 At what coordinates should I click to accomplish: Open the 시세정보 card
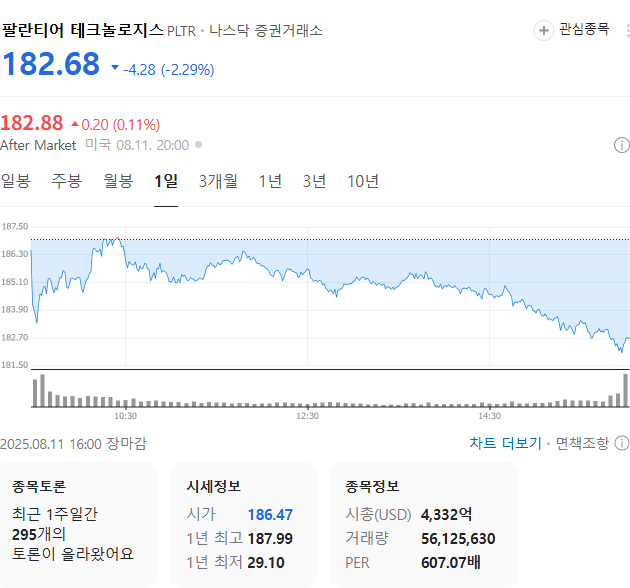pyautogui.click(x=243, y=524)
